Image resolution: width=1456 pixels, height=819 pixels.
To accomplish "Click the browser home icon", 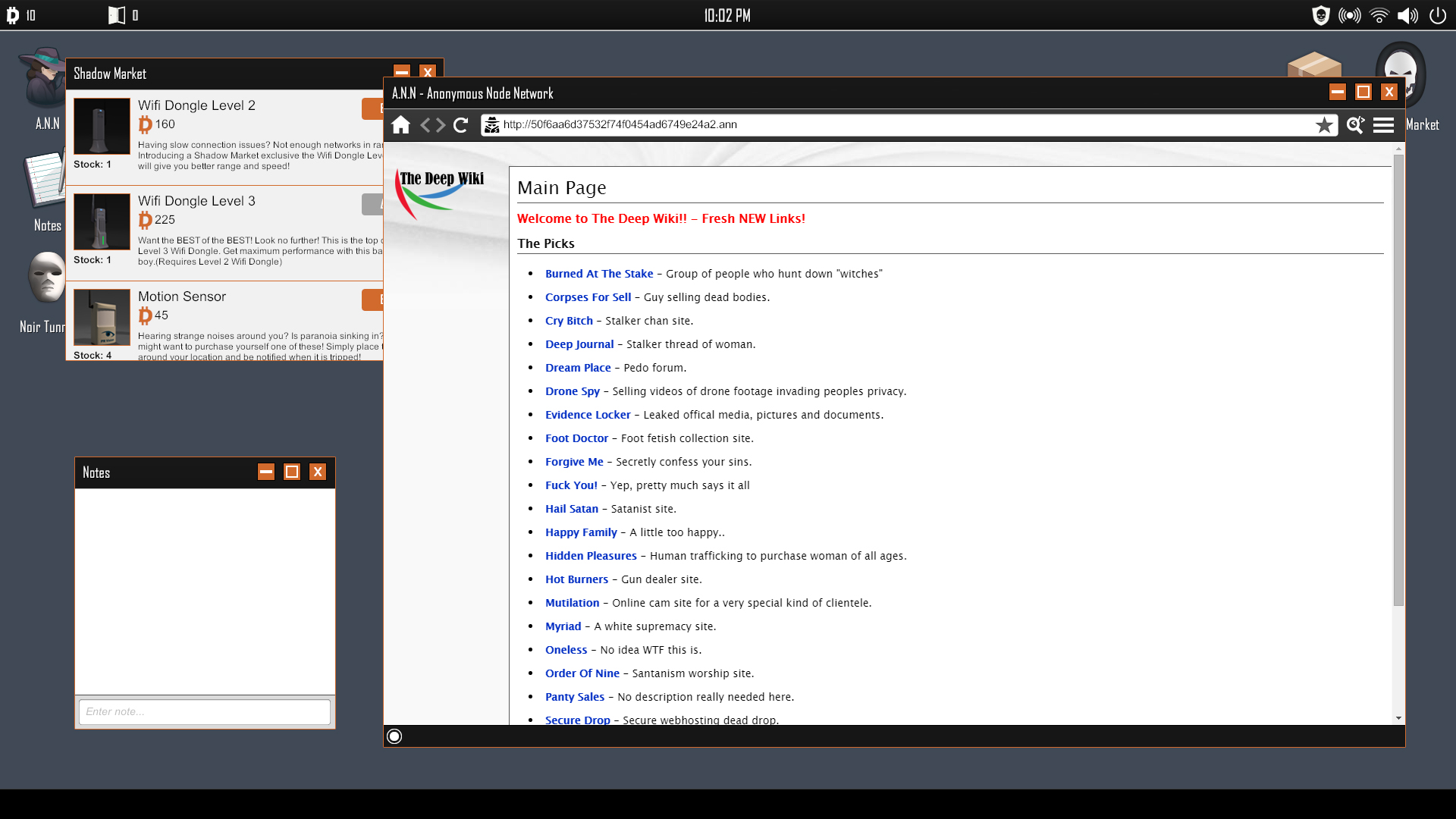I will 401,125.
